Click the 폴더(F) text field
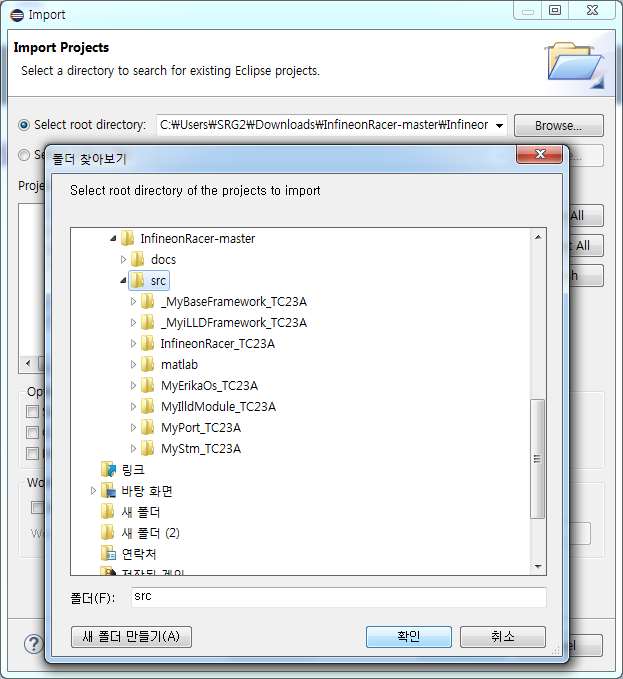Image resolution: width=623 pixels, height=679 pixels. (339, 597)
